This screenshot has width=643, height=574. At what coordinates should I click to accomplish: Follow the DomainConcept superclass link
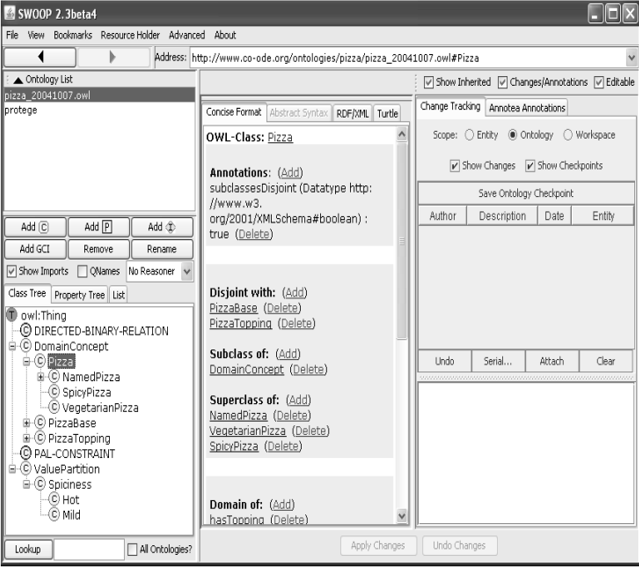coord(246,370)
